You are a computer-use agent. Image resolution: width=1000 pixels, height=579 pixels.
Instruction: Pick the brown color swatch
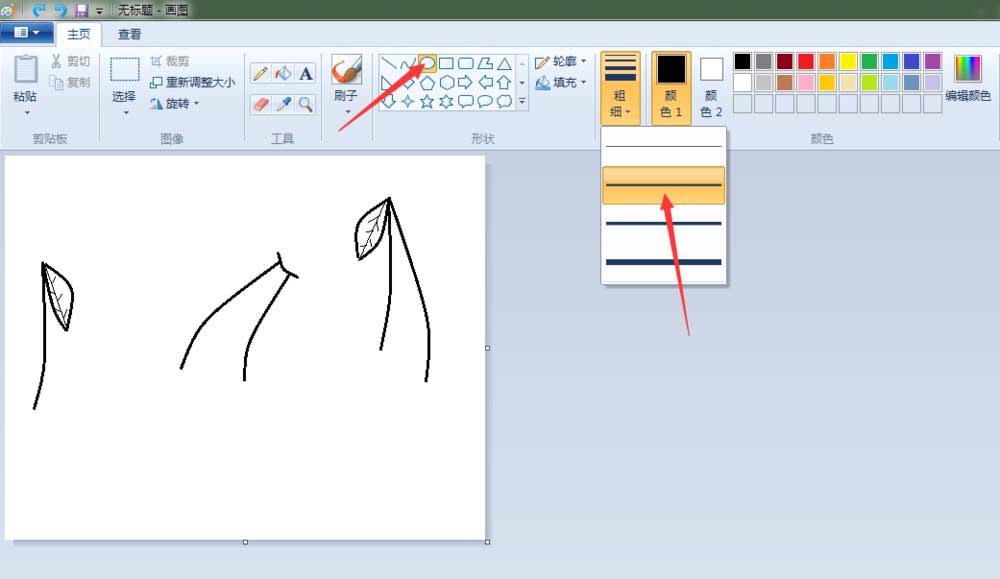click(784, 82)
